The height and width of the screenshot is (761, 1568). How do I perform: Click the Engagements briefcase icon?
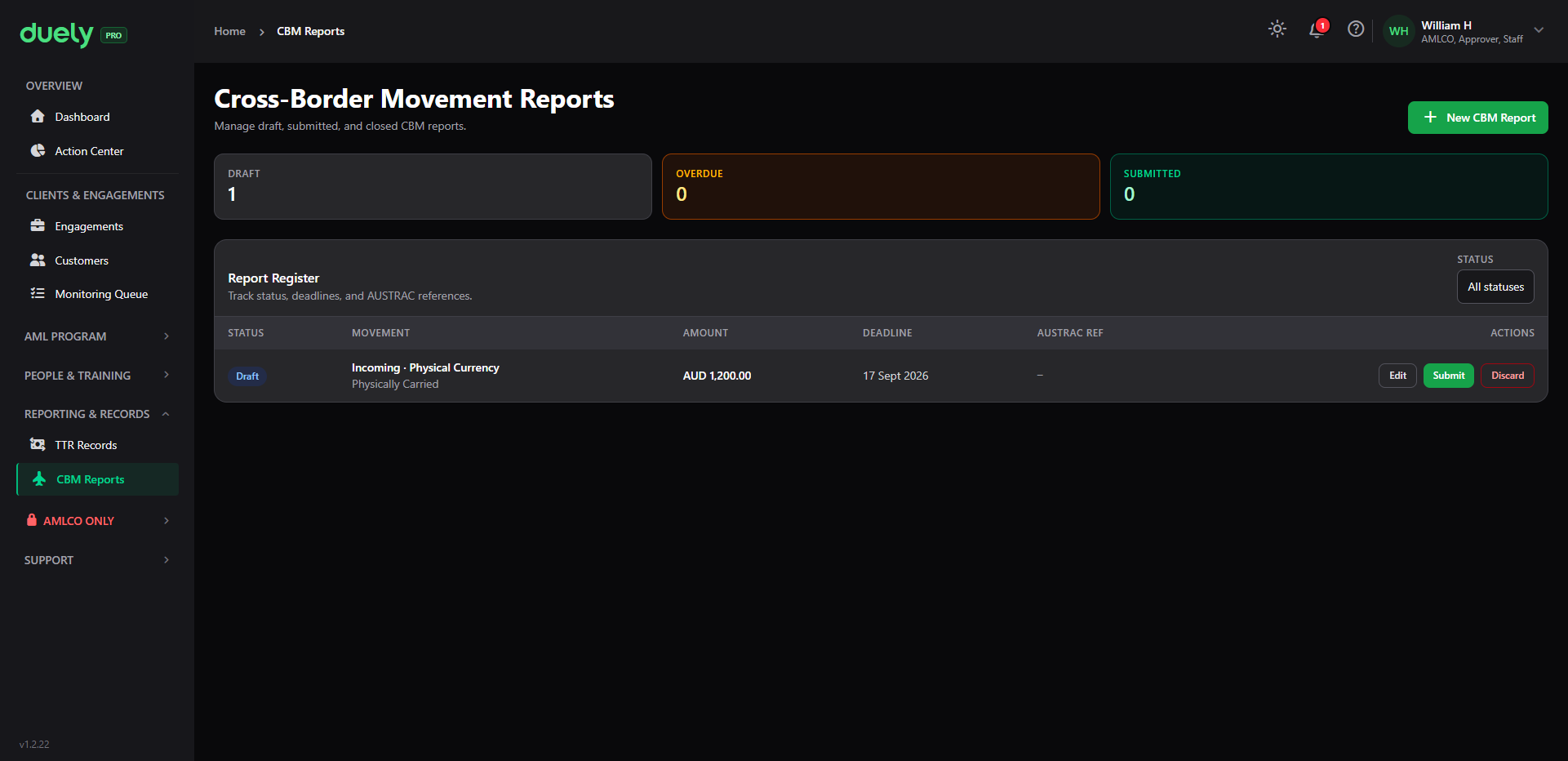(38, 225)
